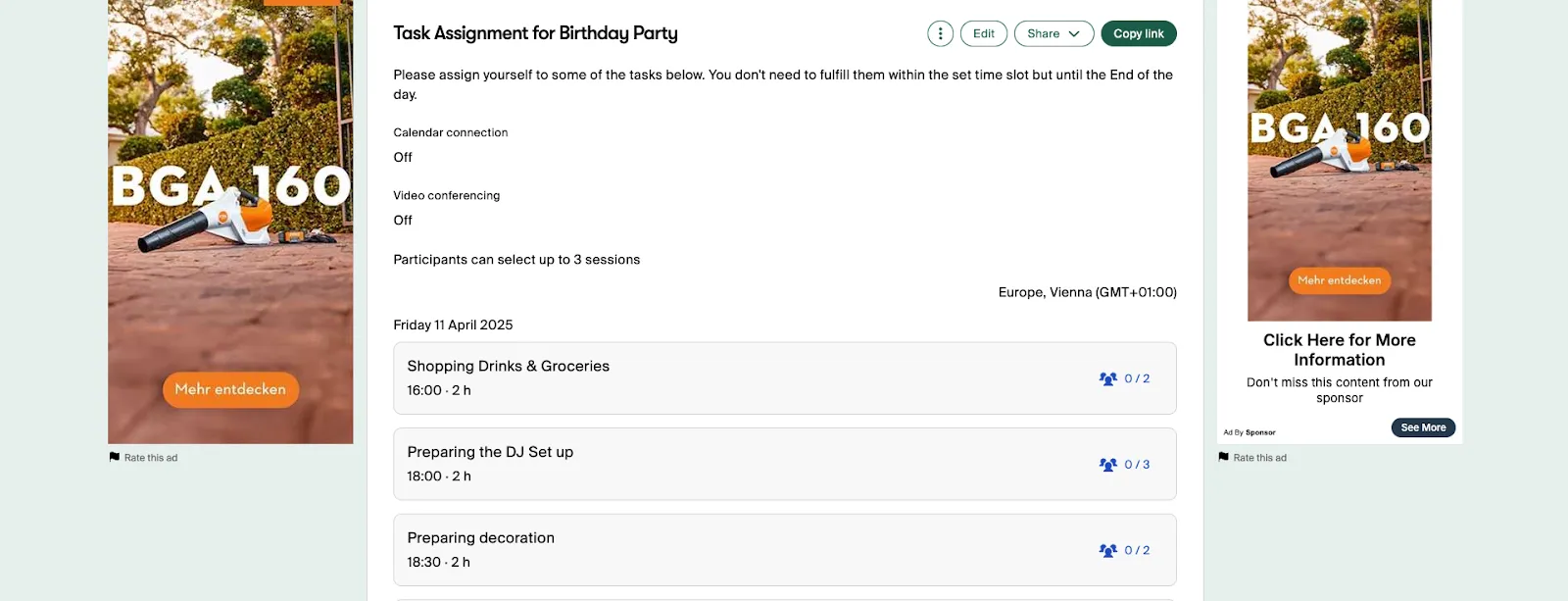This screenshot has height=601, width=1568.
Task: Click the Ad By Sponsor label
Action: click(x=1249, y=432)
